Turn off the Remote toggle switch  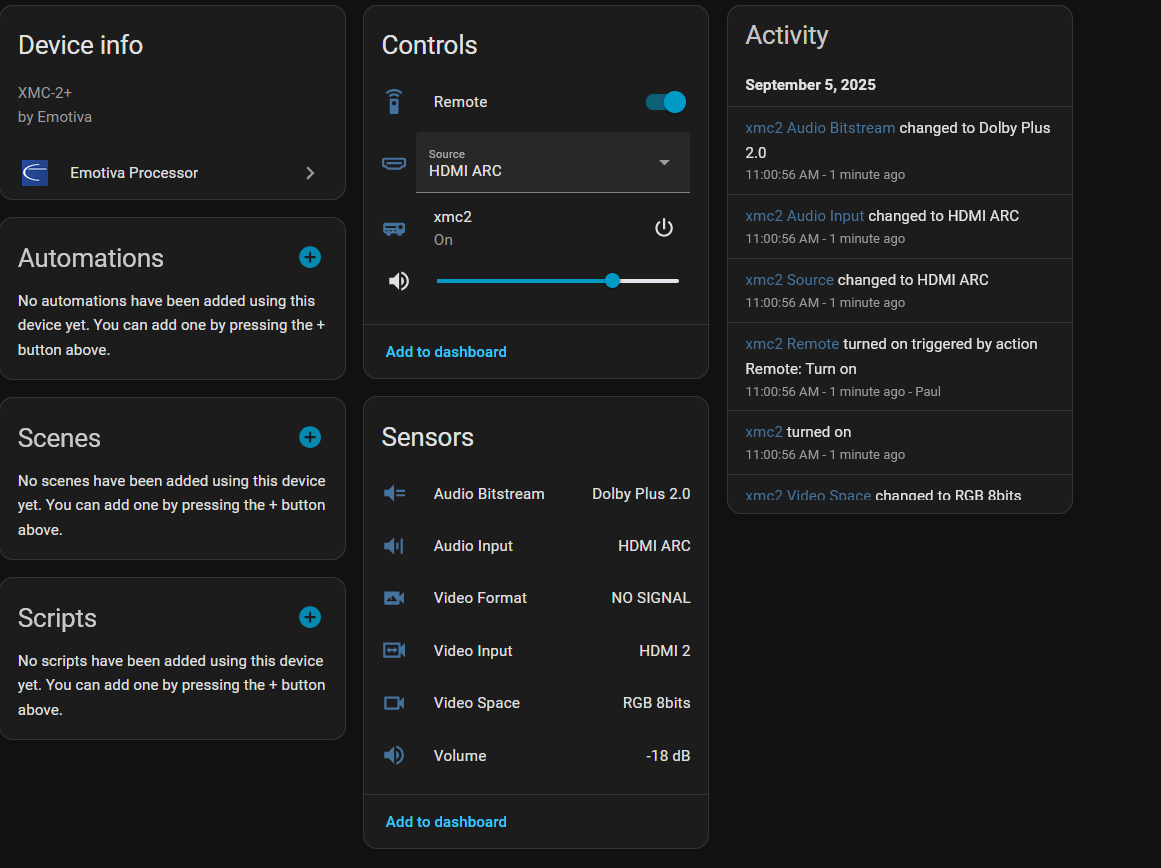665,102
